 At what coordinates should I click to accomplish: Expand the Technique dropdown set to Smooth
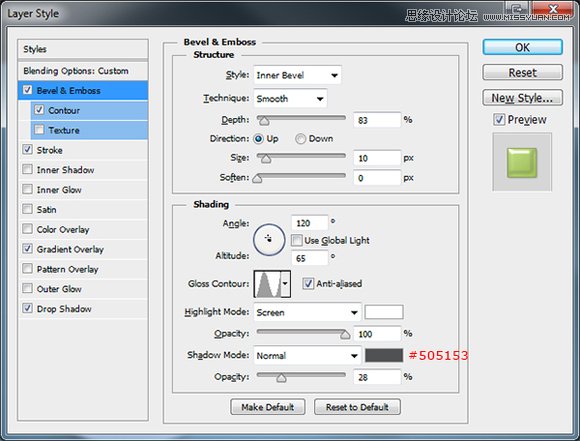290,98
